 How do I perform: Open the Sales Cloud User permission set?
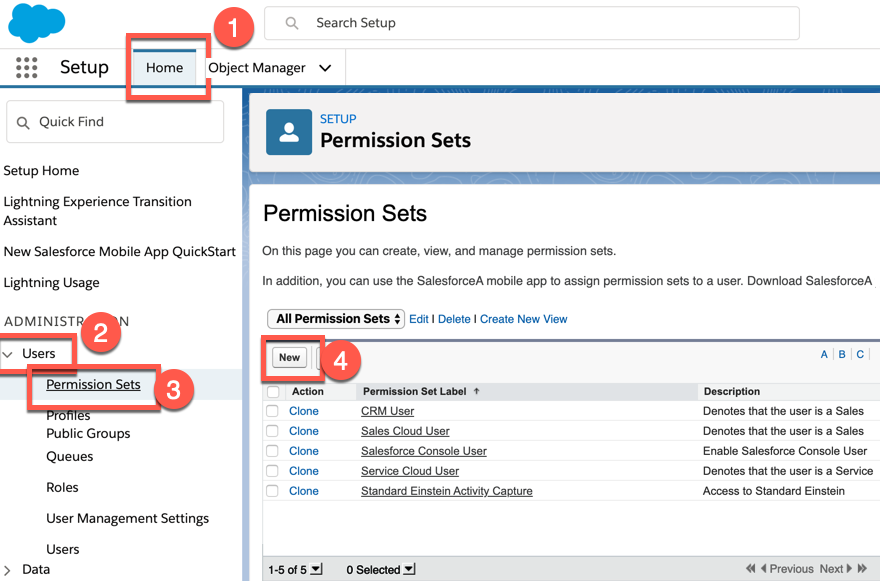[x=405, y=431]
